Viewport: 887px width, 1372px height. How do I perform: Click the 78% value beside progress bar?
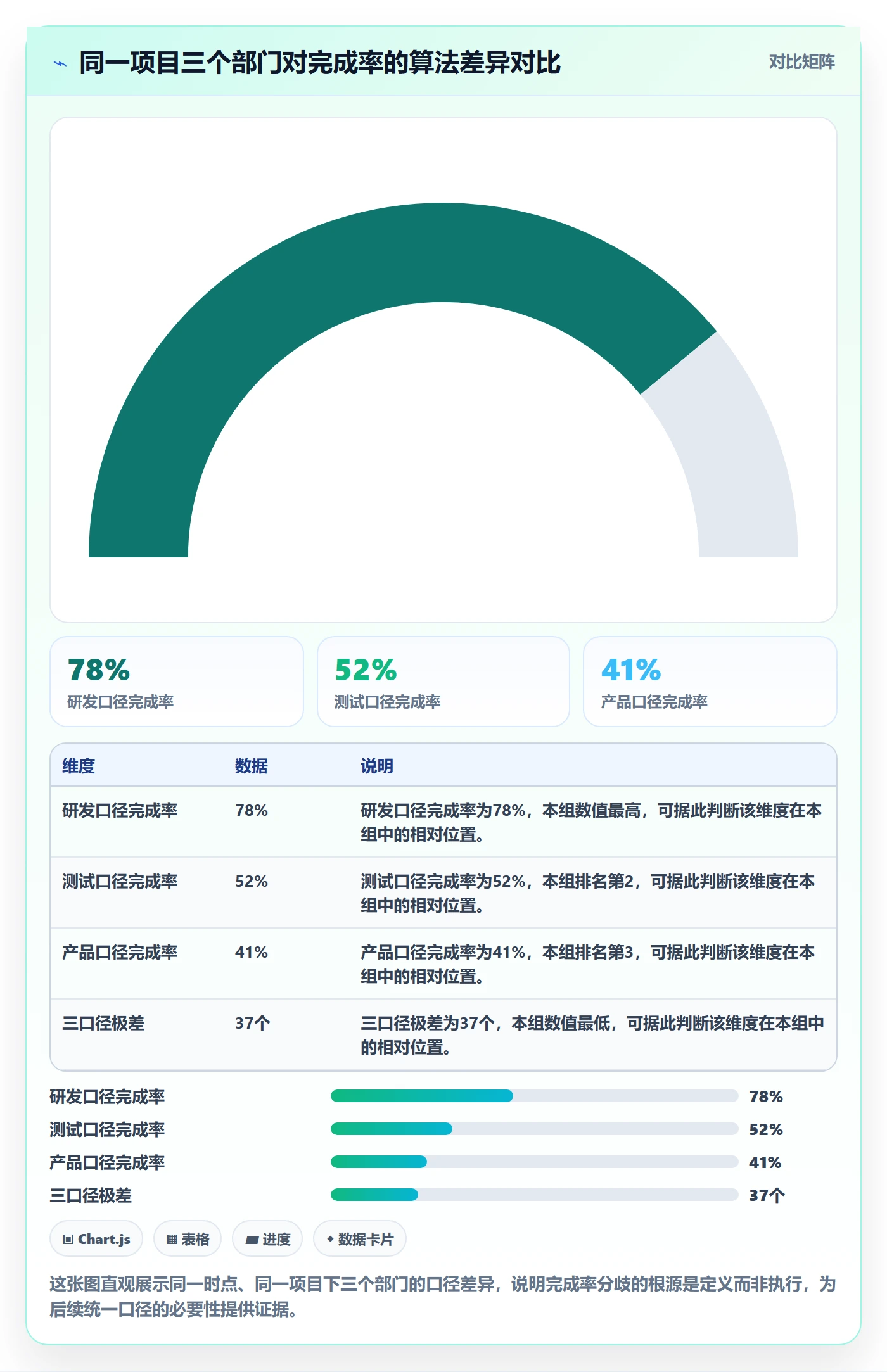pos(766,1096)
